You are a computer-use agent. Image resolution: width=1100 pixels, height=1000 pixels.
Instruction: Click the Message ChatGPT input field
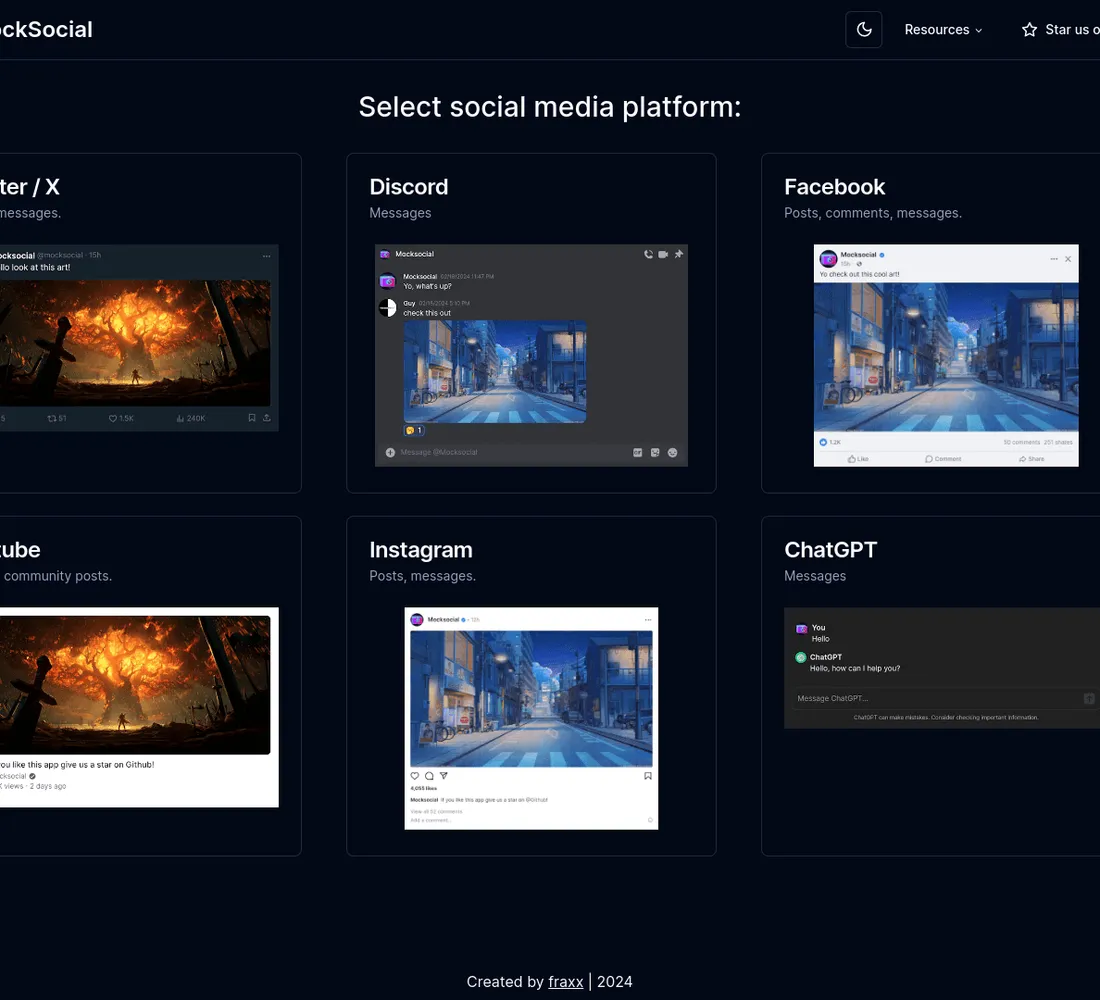pos(944,698)
